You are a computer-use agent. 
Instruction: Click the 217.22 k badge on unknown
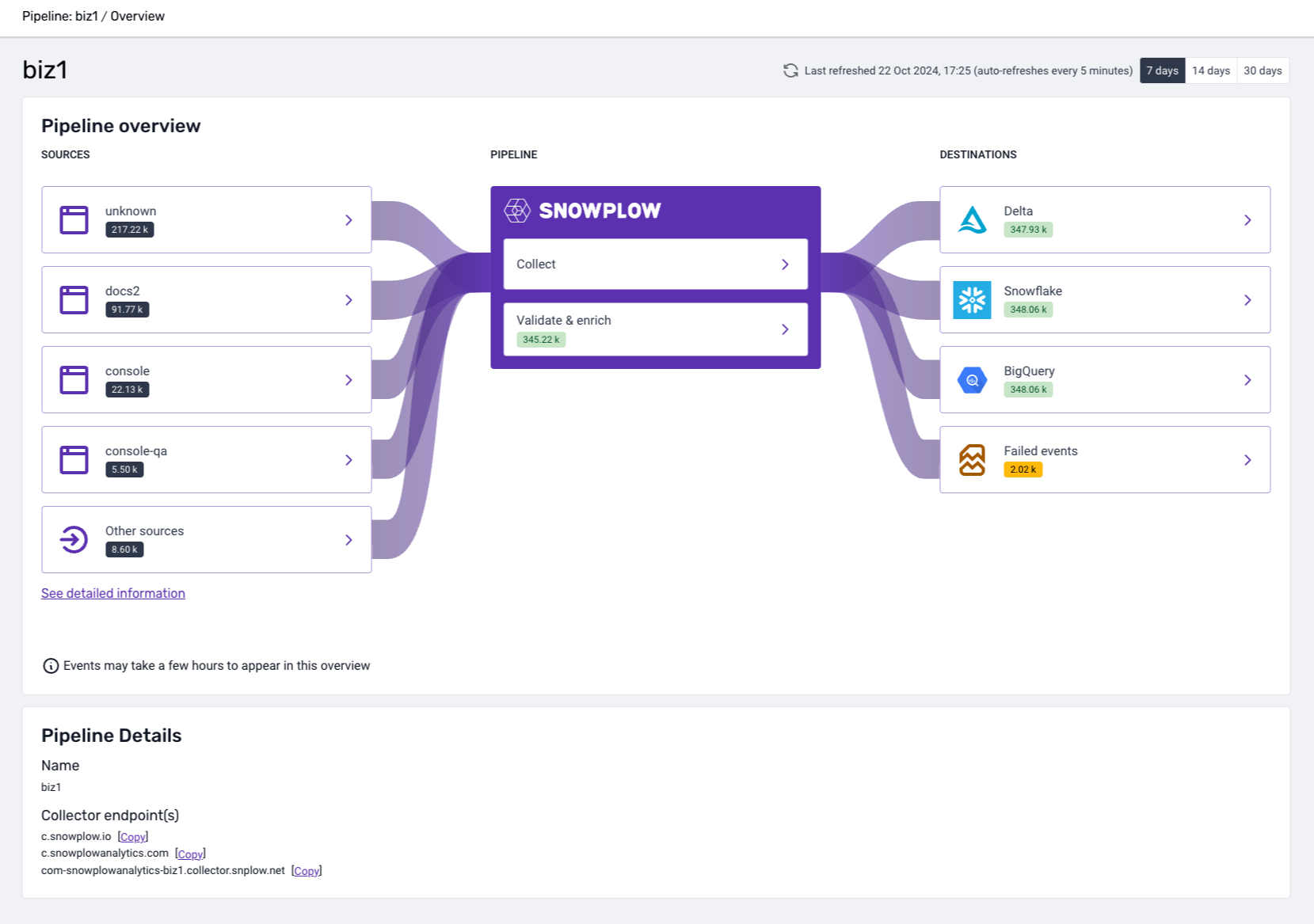pyautogui.click(x=130, y=230)
